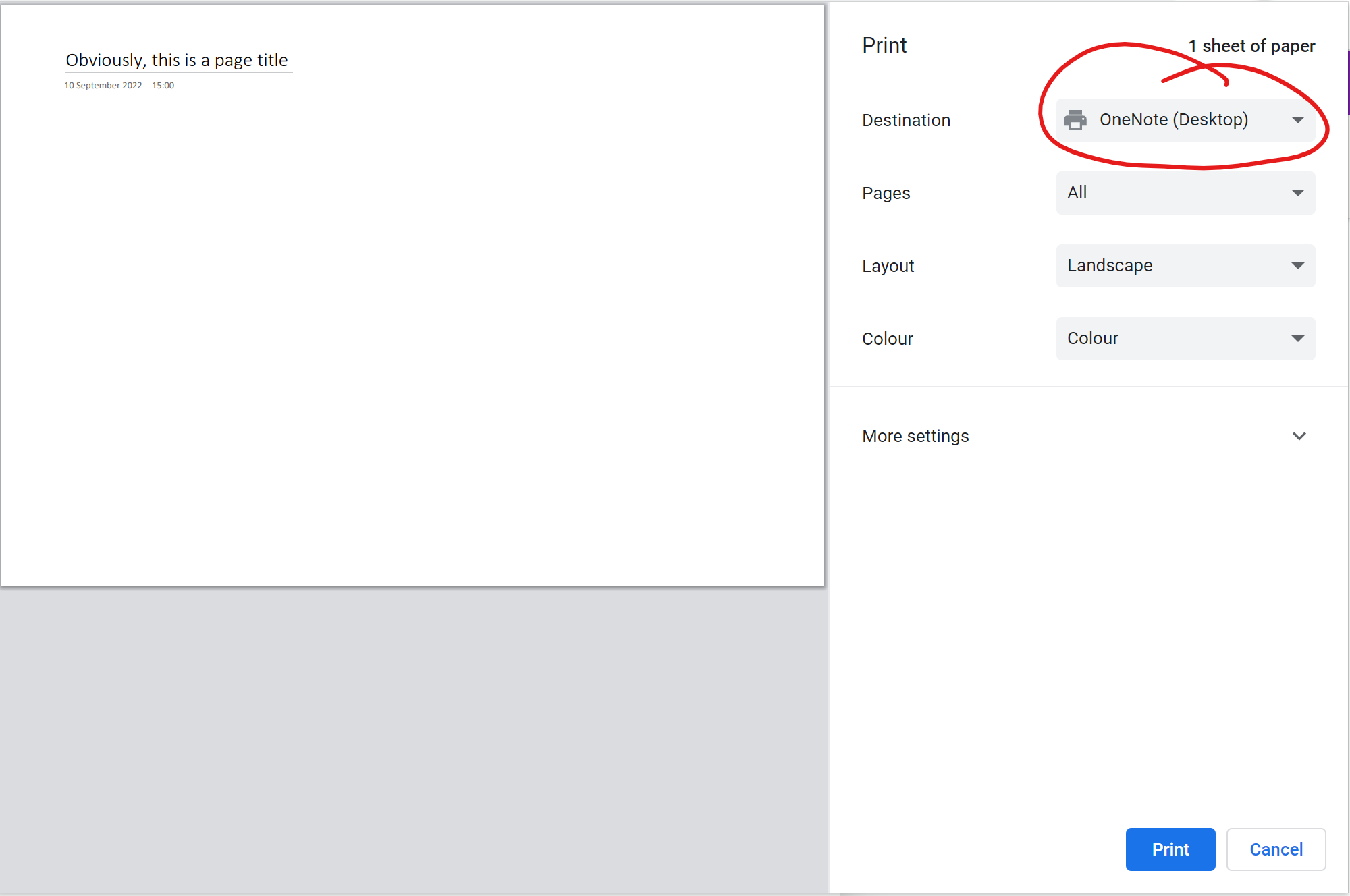Click the blue Print button
This screenshot has width=1350, height=896.
pyautogui.click(x=1170, y=849)
